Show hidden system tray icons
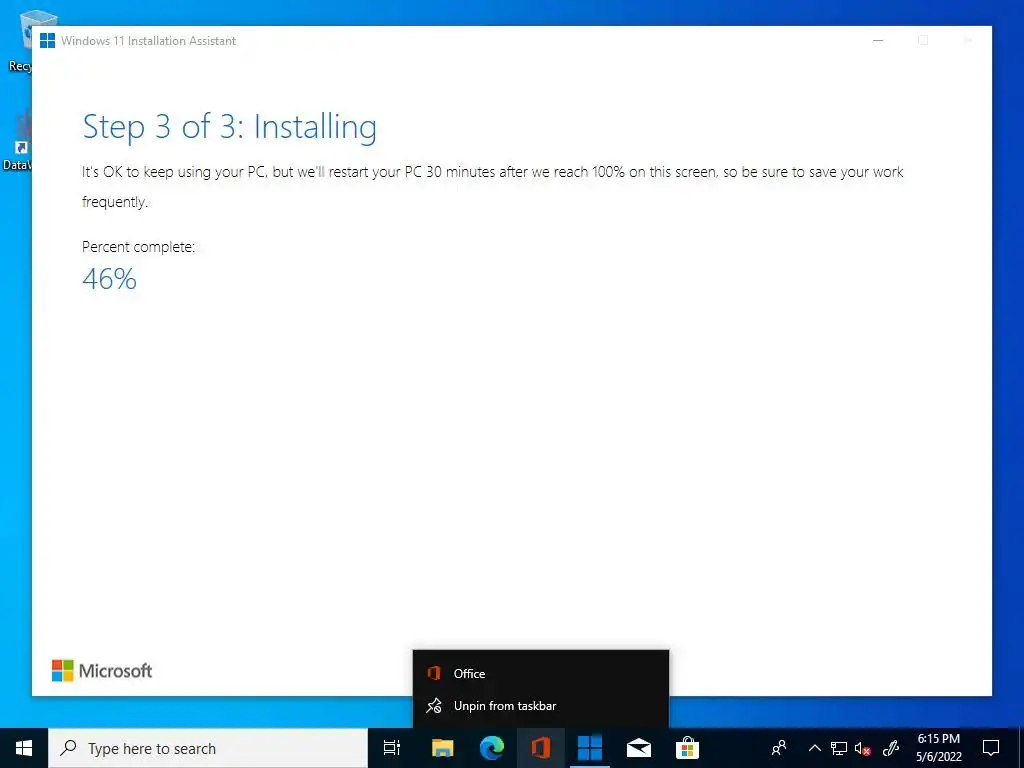The image size is (1024, 768). pos(814,748)
